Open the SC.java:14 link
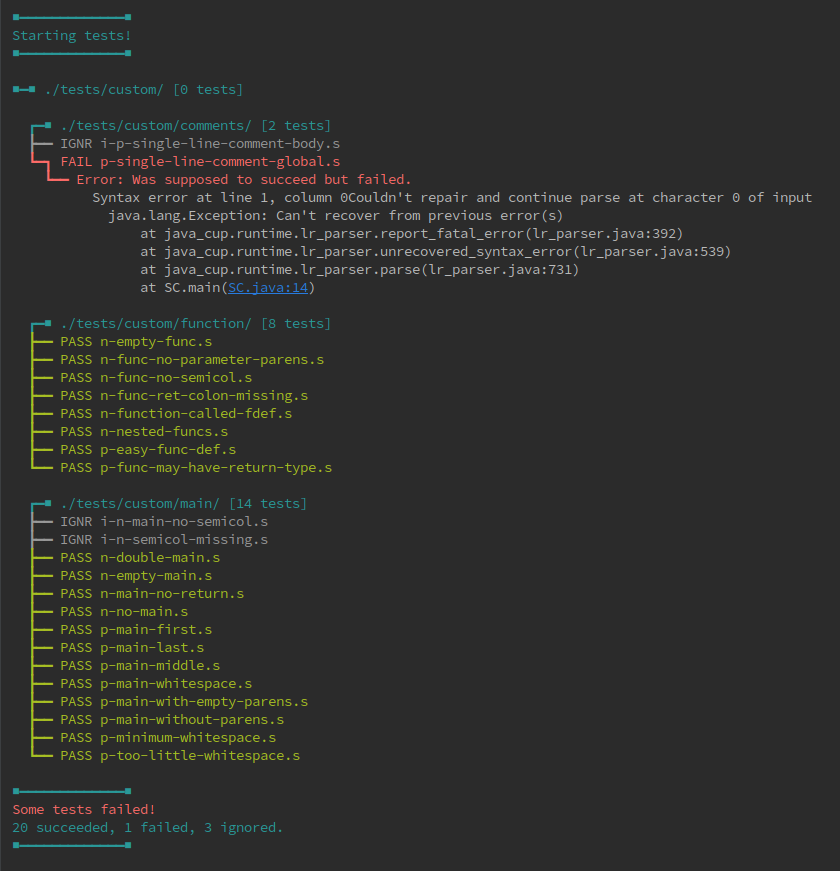 268,288
